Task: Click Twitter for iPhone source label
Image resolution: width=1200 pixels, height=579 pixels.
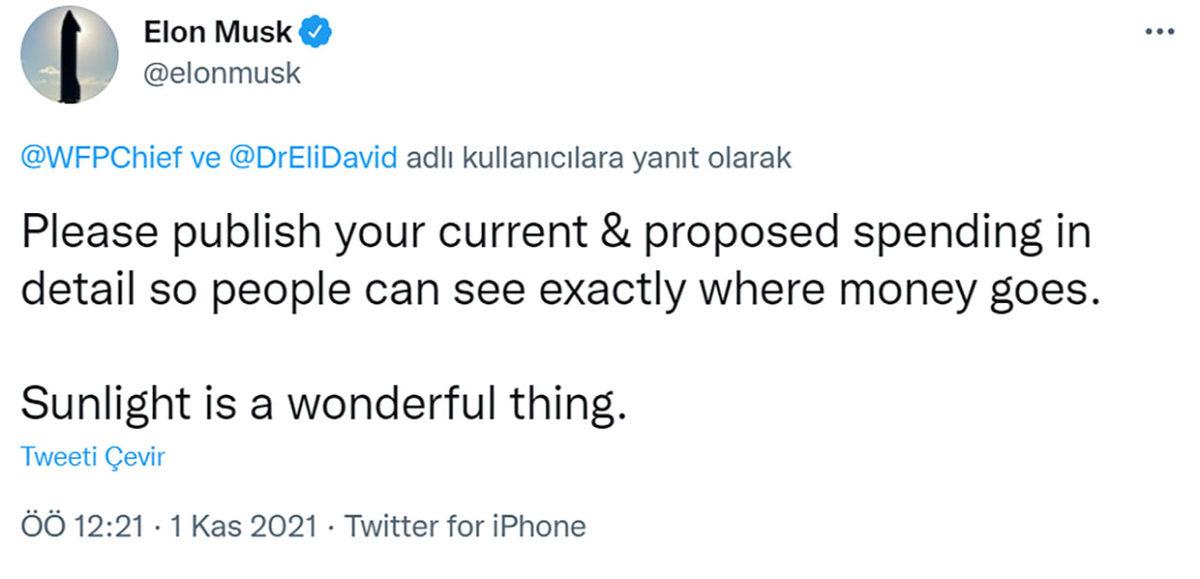Action: coord(466,524)
